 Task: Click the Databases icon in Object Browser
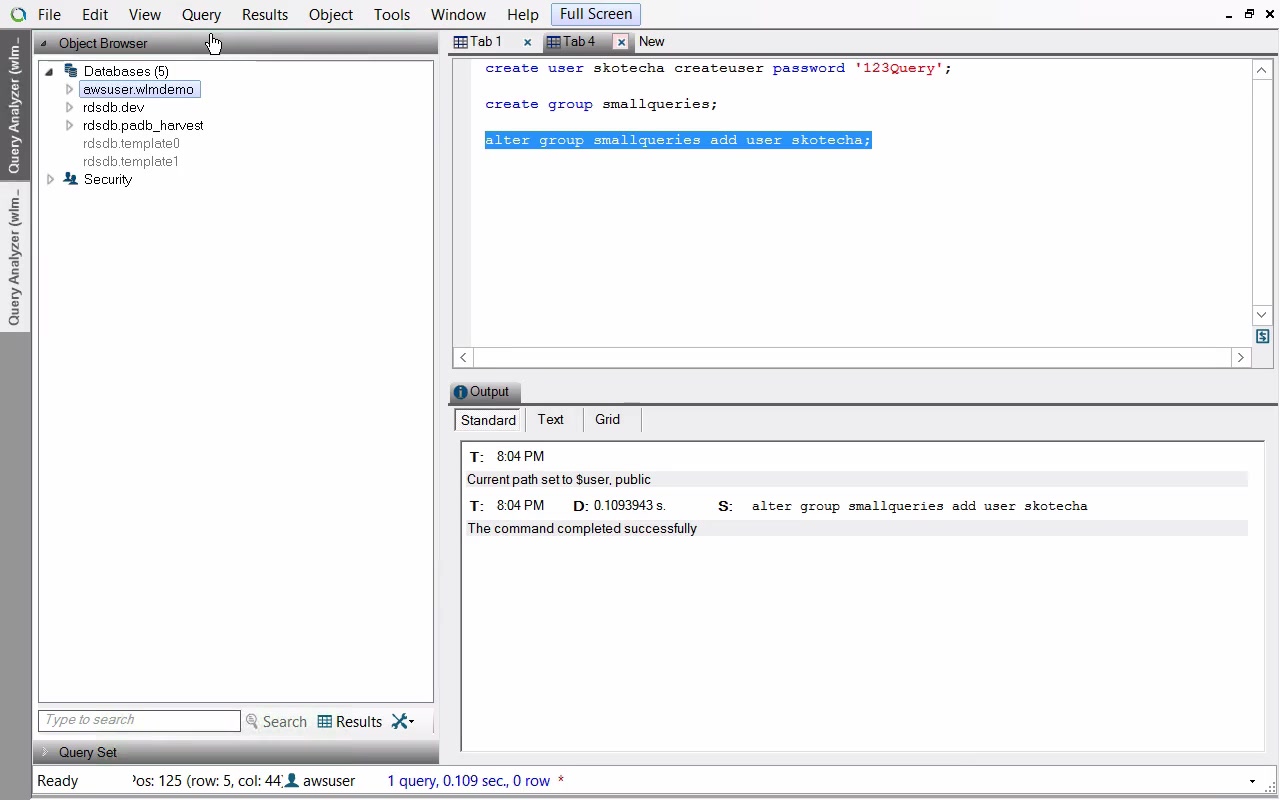tap(71, 71)
